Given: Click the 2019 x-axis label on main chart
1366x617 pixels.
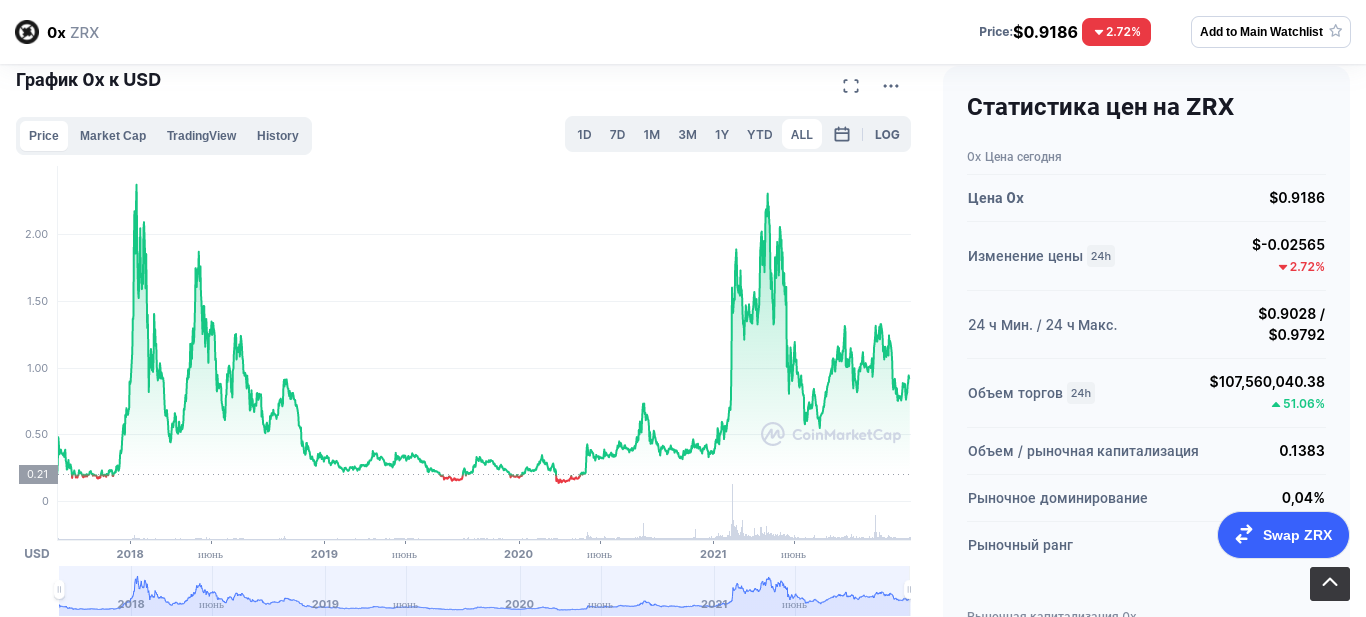Looking at the screenshot, I should pyautogui.click(x=324, y=554).
